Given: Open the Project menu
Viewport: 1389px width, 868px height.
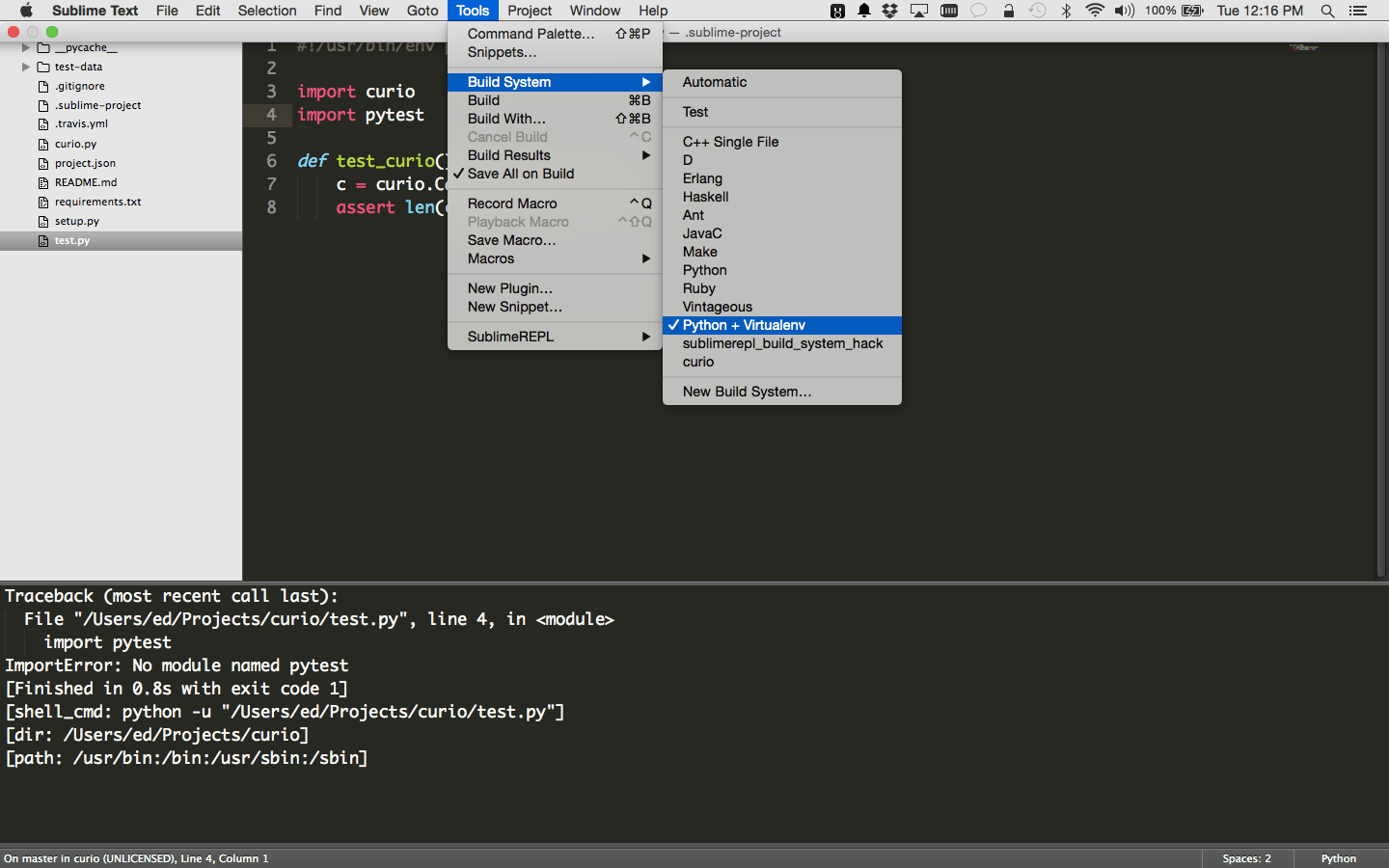Looking at the screenshot, I should (530, 11).
